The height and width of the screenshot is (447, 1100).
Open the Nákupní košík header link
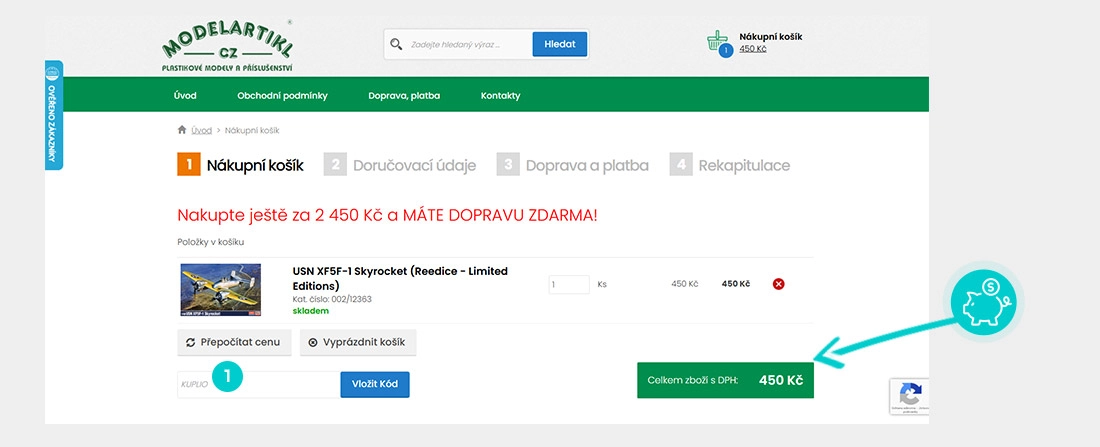coord(770,37)
